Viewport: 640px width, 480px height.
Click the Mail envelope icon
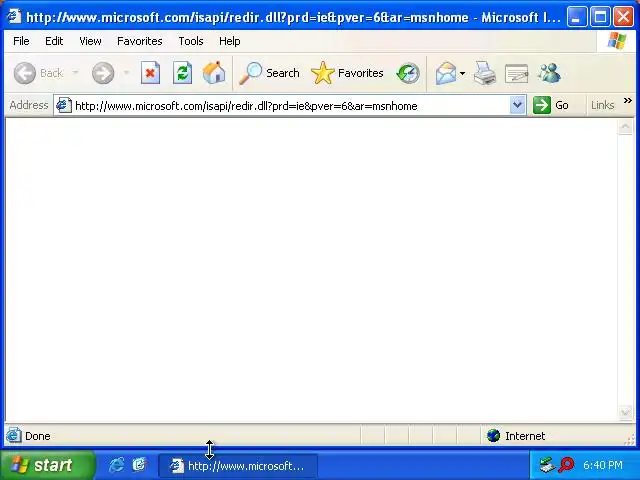point(446,73)
